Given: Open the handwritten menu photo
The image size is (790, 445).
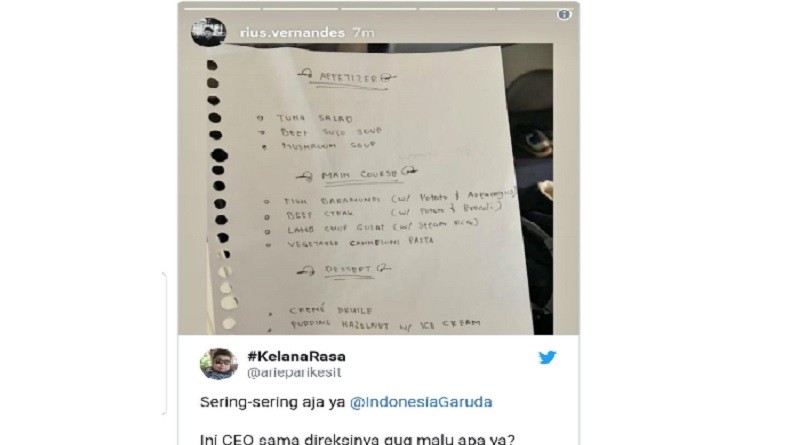Looking at the screenshot, I should pyautogui.click(x=379, y=189).
